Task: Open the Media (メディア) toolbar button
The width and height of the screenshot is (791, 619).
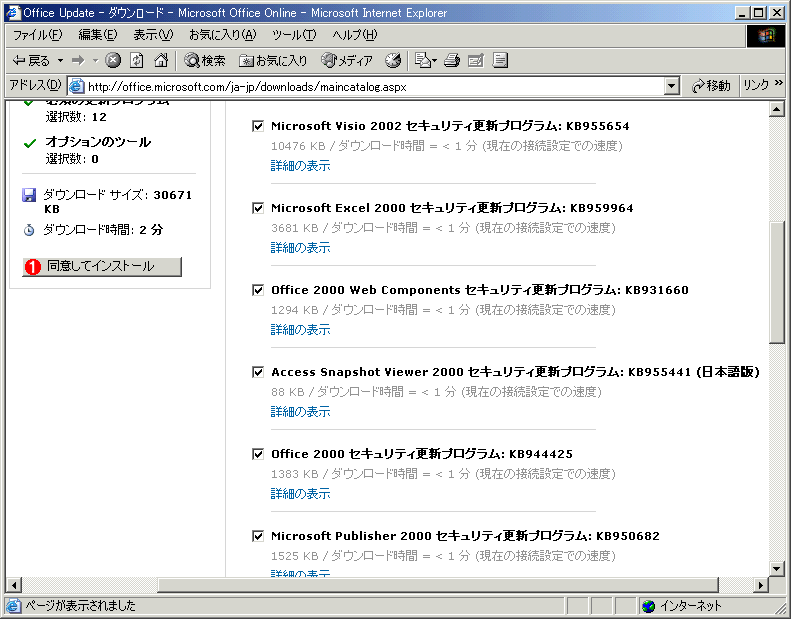Action: point(347,61)
